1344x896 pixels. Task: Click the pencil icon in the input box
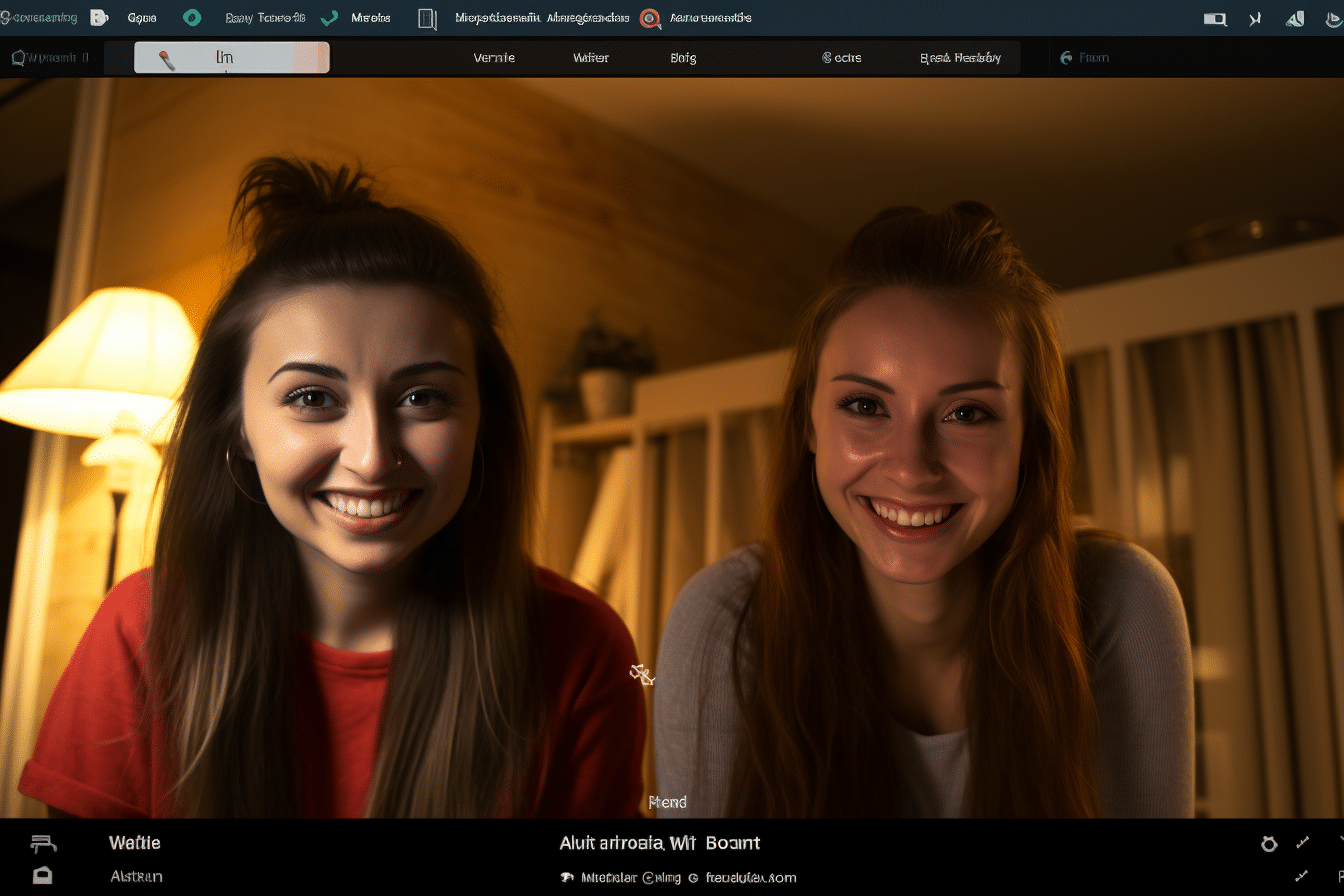coord(167,60)
